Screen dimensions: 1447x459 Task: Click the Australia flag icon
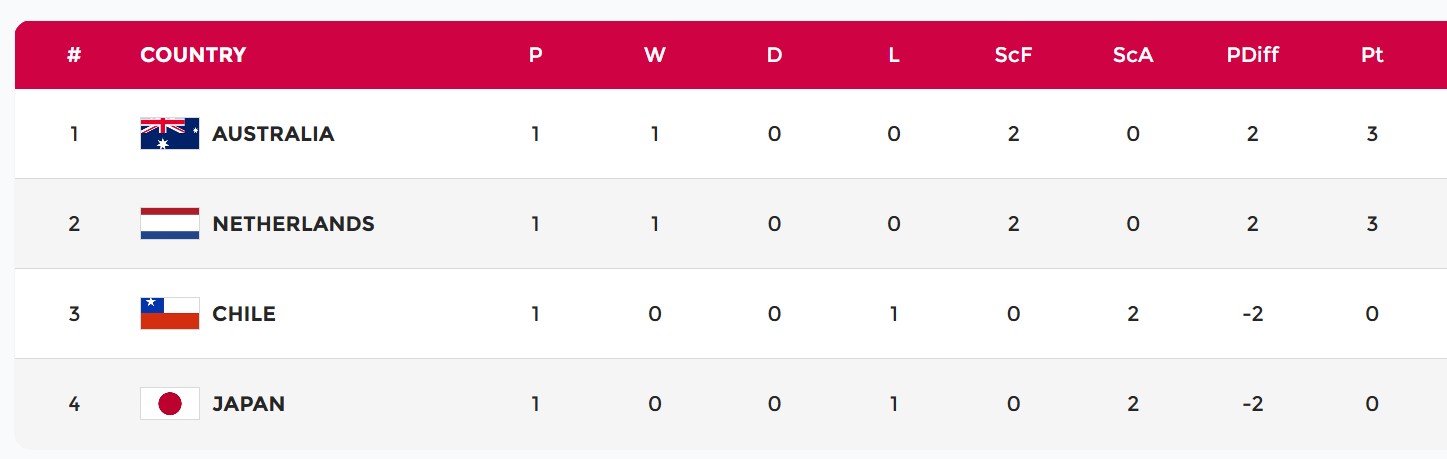170,134
